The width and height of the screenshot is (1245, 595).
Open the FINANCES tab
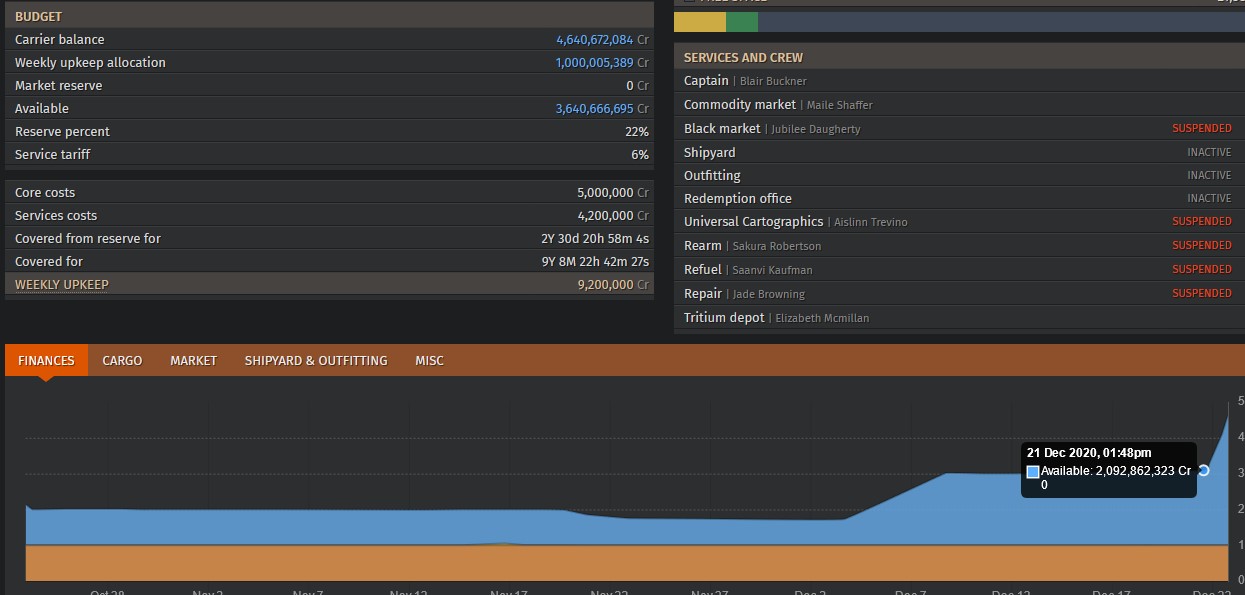(x=46, y=360)
